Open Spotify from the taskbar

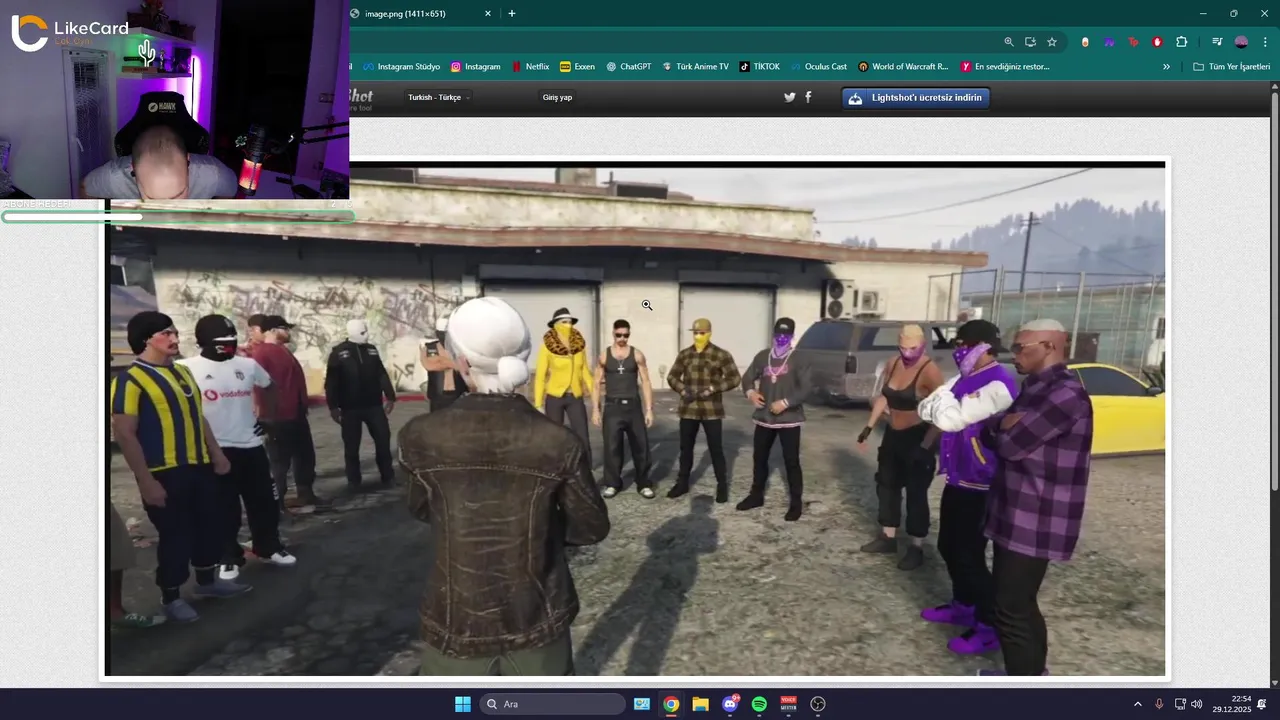759,704
